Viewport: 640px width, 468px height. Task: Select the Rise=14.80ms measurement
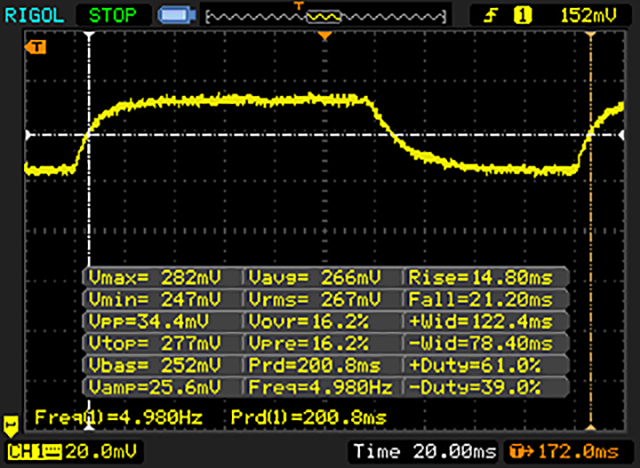pos(486,276)
